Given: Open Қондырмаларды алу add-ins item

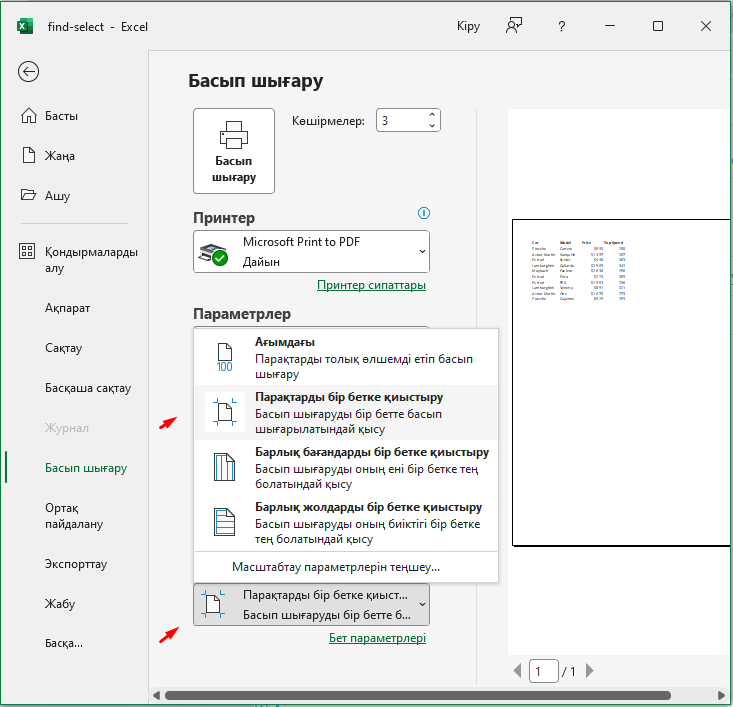Looking at the screenshot, I should point(78,260).
